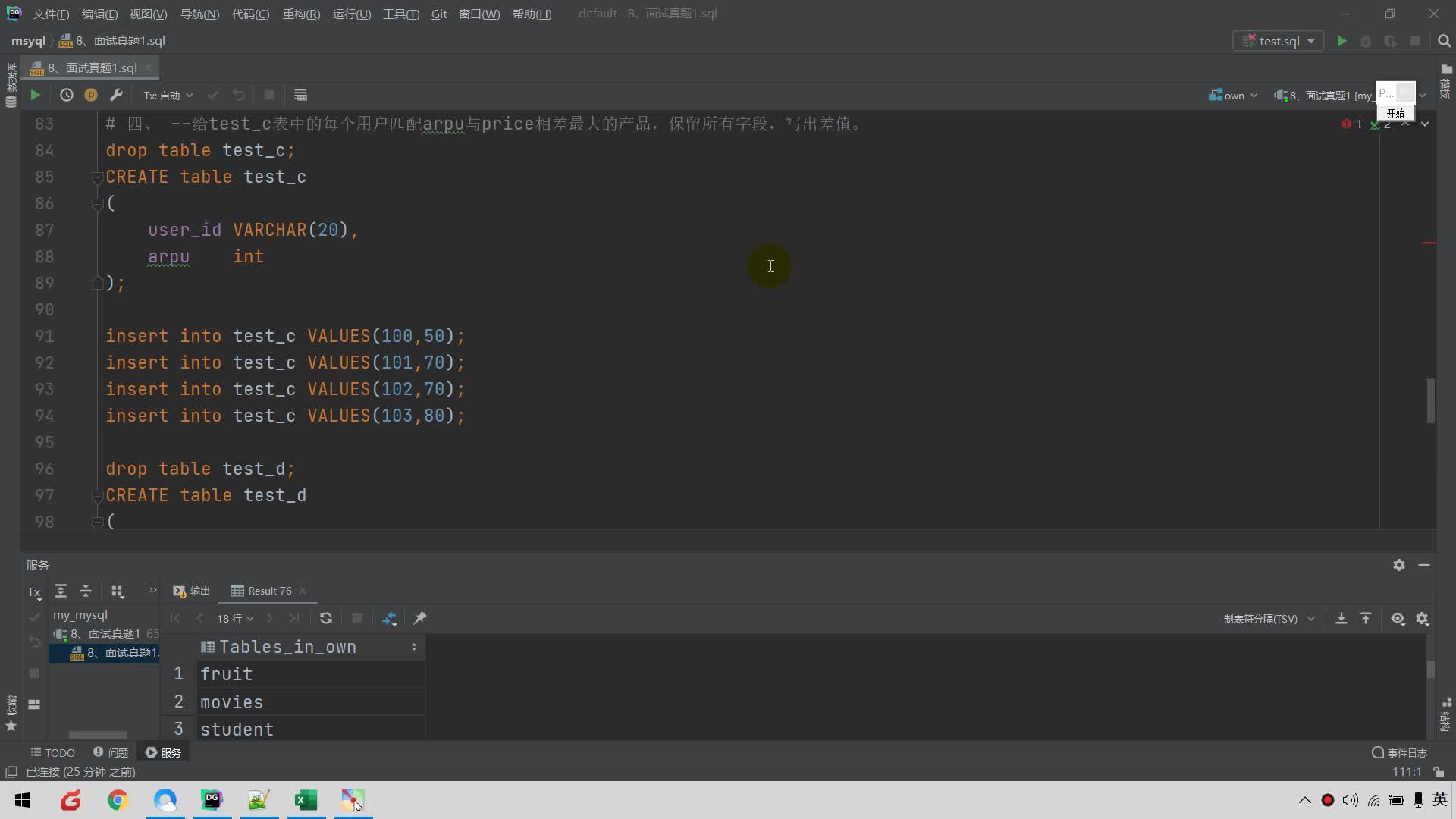Open the 文件(F) menu
Image resolution: width=1456 pixels, height=819 pixels.
pyautogui.click(x=51, y=14)
